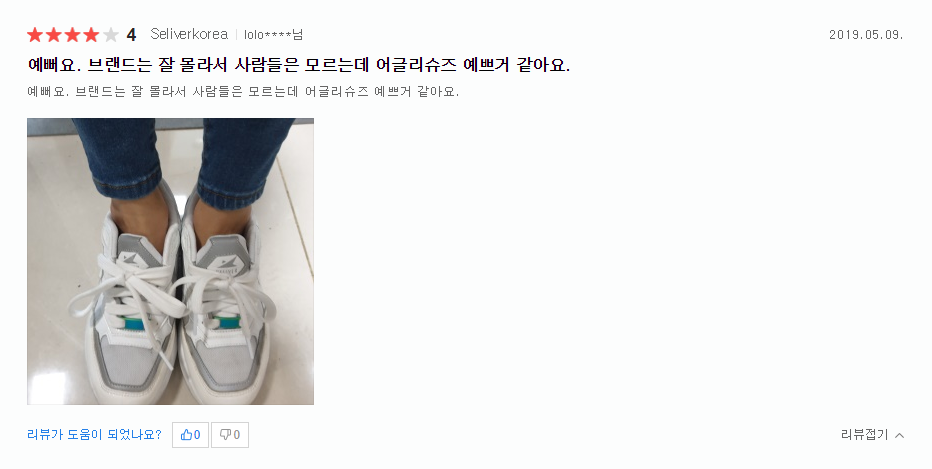The height and width of the screenshot is (469, 932).
Task: Click the gray review body text
Action: [243, 92]
